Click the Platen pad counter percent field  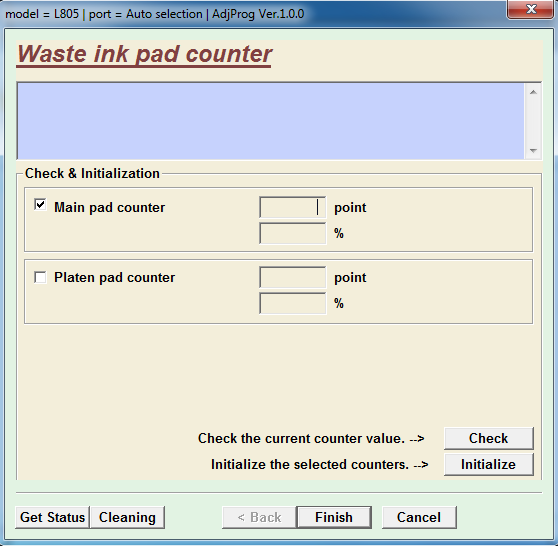tap(293, 303)
